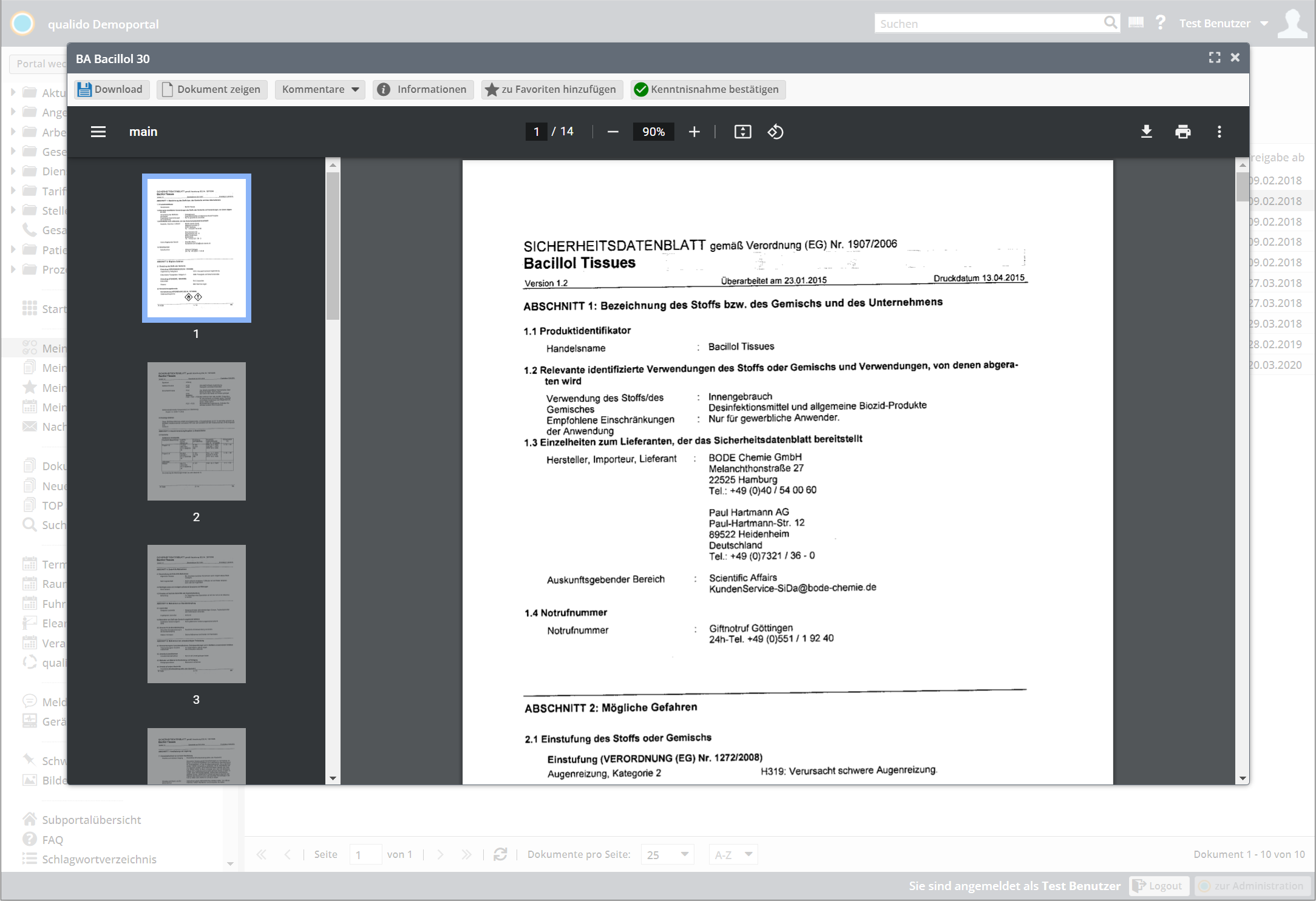Viewport: 1316px width, 901px height.
Task: Expand the Tarif... folder tree node
Action: pos(13,191)
